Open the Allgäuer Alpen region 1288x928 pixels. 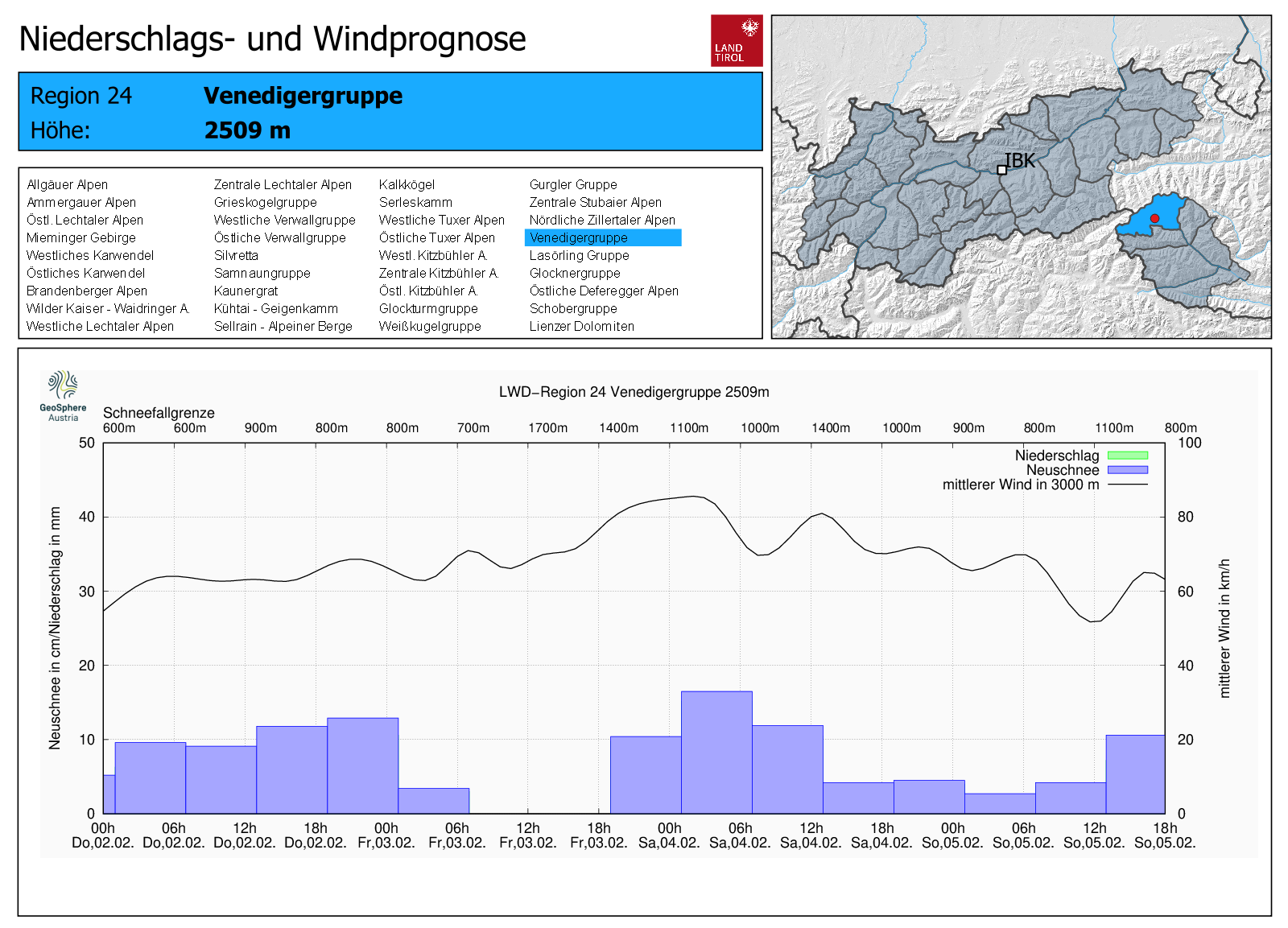pyautogui.click(x=67, y=184)
